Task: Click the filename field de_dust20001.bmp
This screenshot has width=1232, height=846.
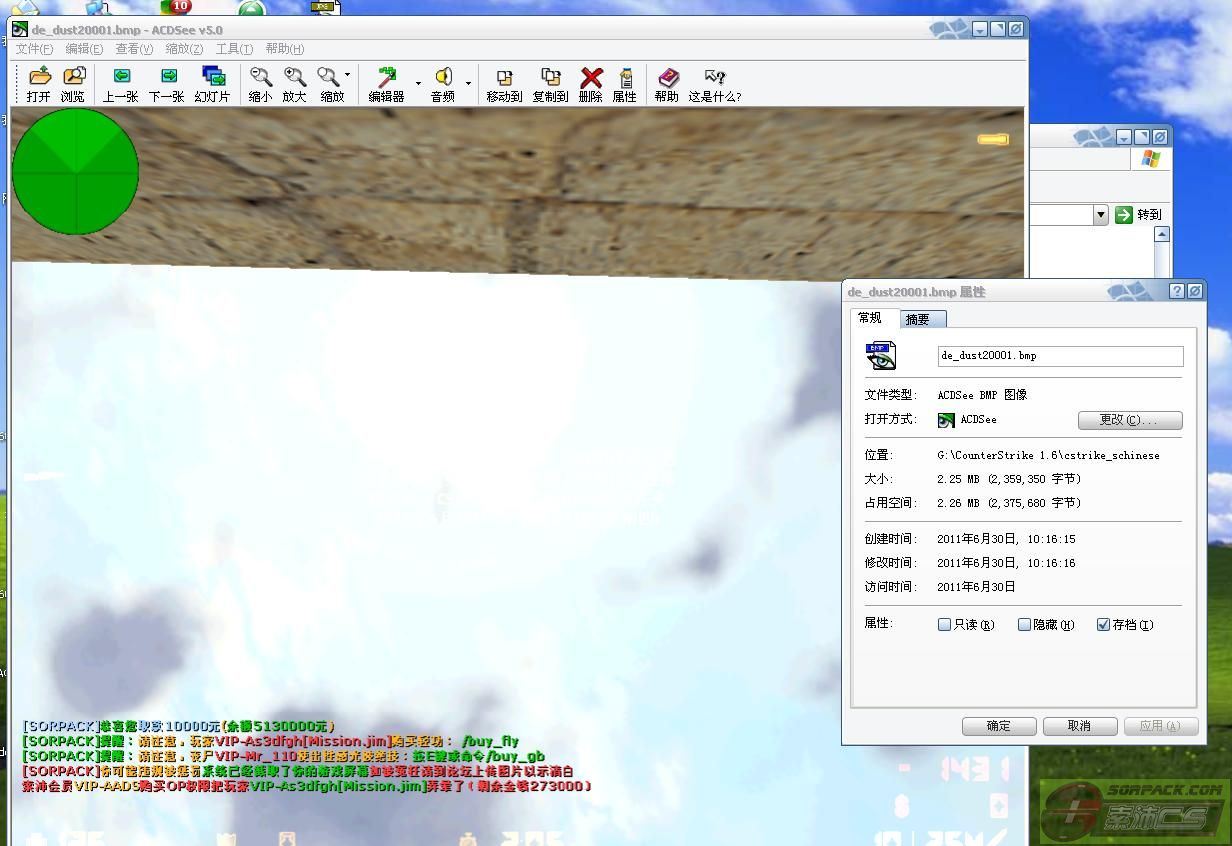Action: (1059, 356)
